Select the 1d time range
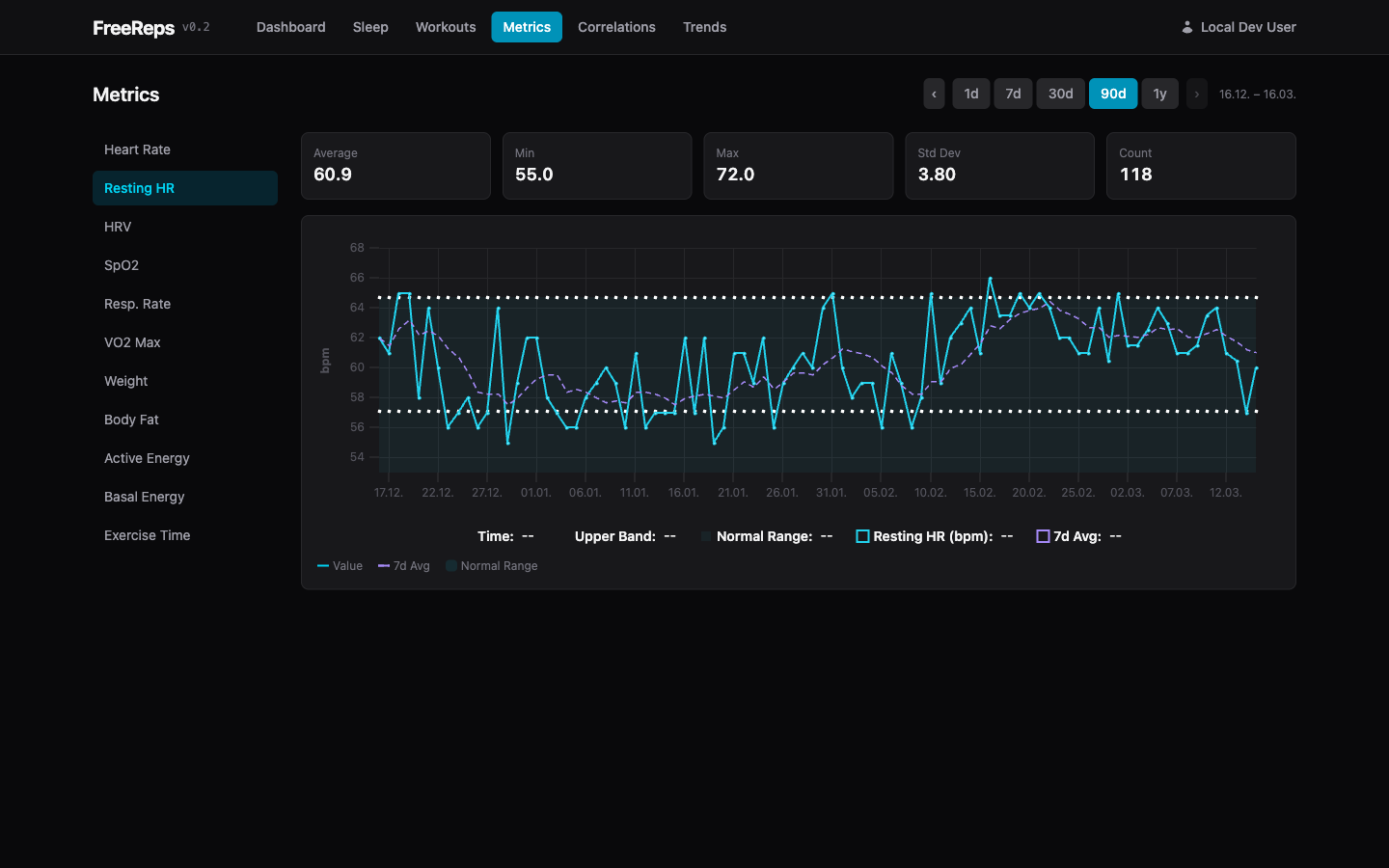1389x868 pixels. 970,94
